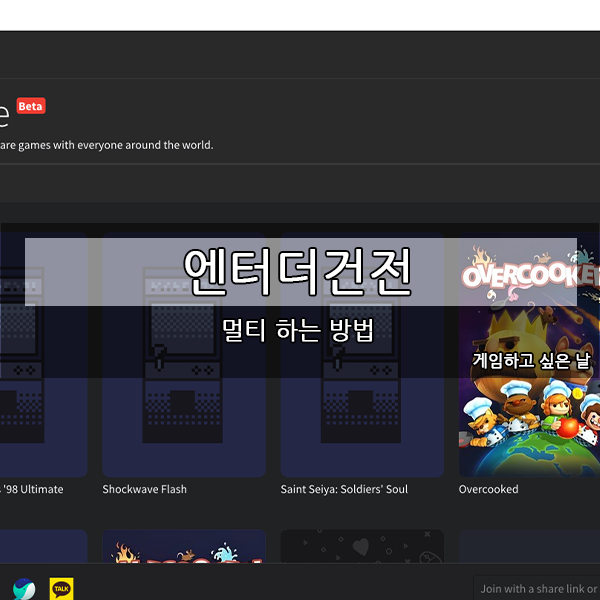
Task: Open the second-row Overcooked thumbnail with flames
Action: [184, 546]
